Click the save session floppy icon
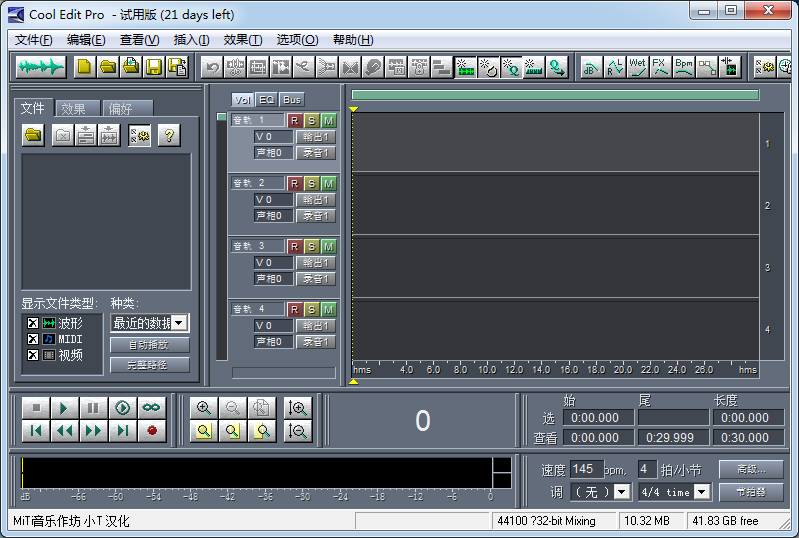This screenshot has height=538, width=799. click(154, 67)
